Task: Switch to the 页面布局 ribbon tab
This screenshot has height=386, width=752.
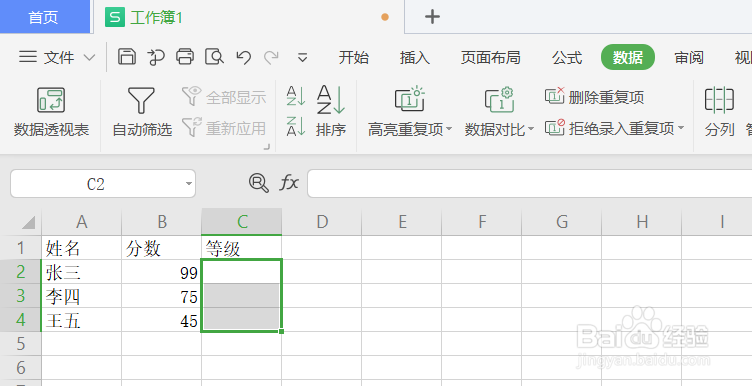Action: [x=491, y=58]
